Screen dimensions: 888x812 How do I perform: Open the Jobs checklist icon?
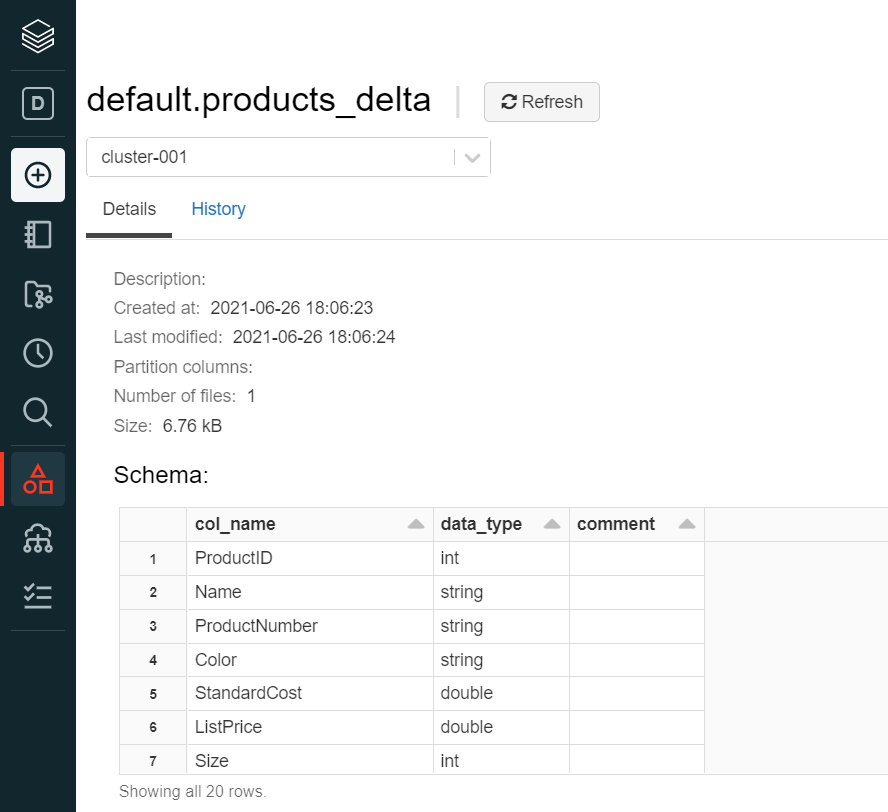(38, 597)
